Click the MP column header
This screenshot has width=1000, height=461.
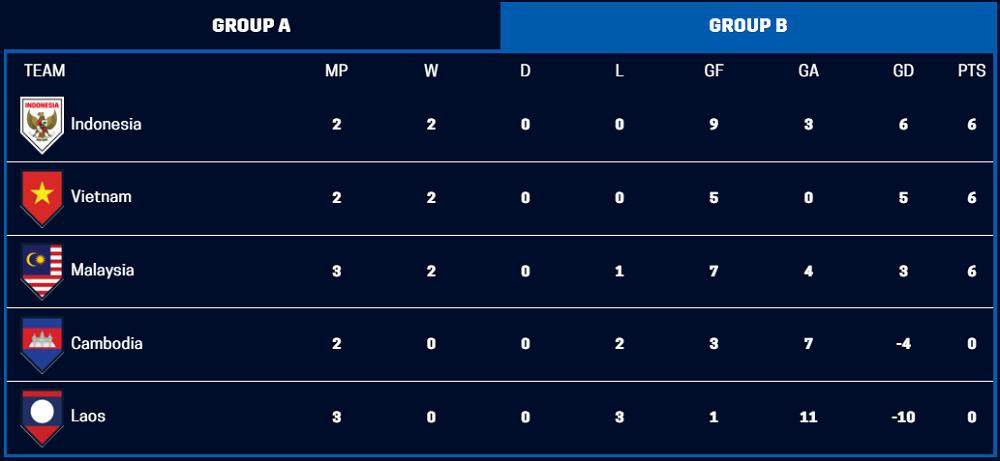[x=336, y=71]
